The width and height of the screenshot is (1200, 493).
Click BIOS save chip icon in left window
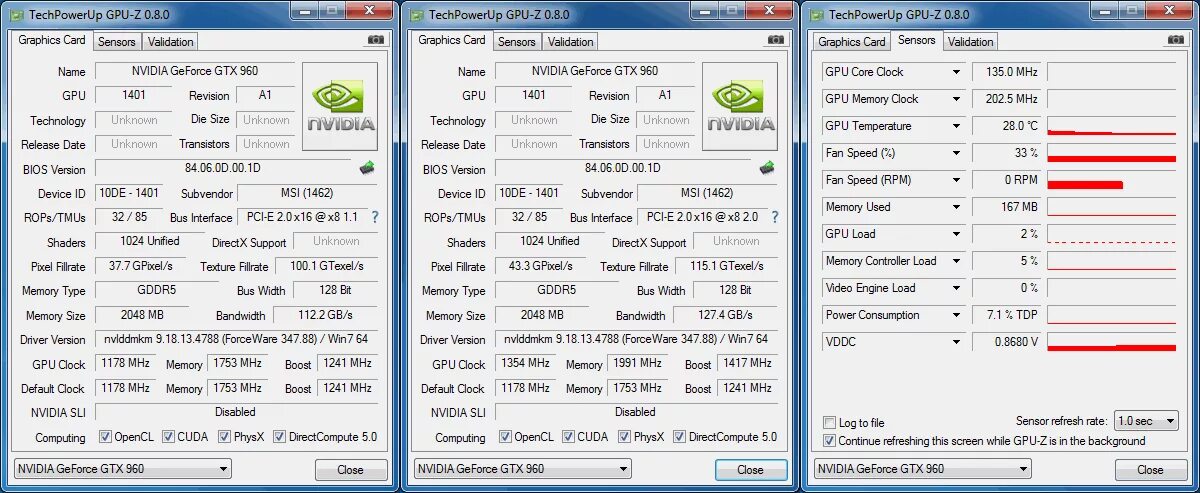pyautogui.click(x=367, y=167)
